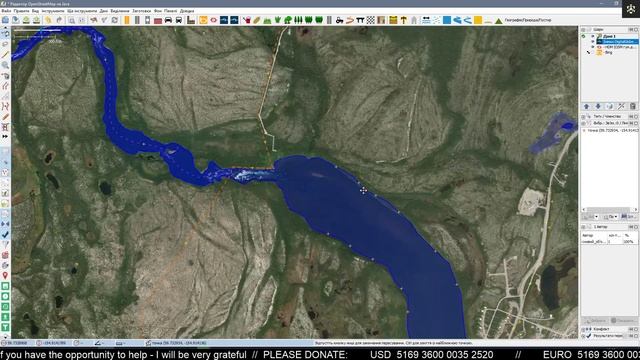Select the red oval preset icon
The height and width of the screenshot is (360, 640).
(213, 20)
